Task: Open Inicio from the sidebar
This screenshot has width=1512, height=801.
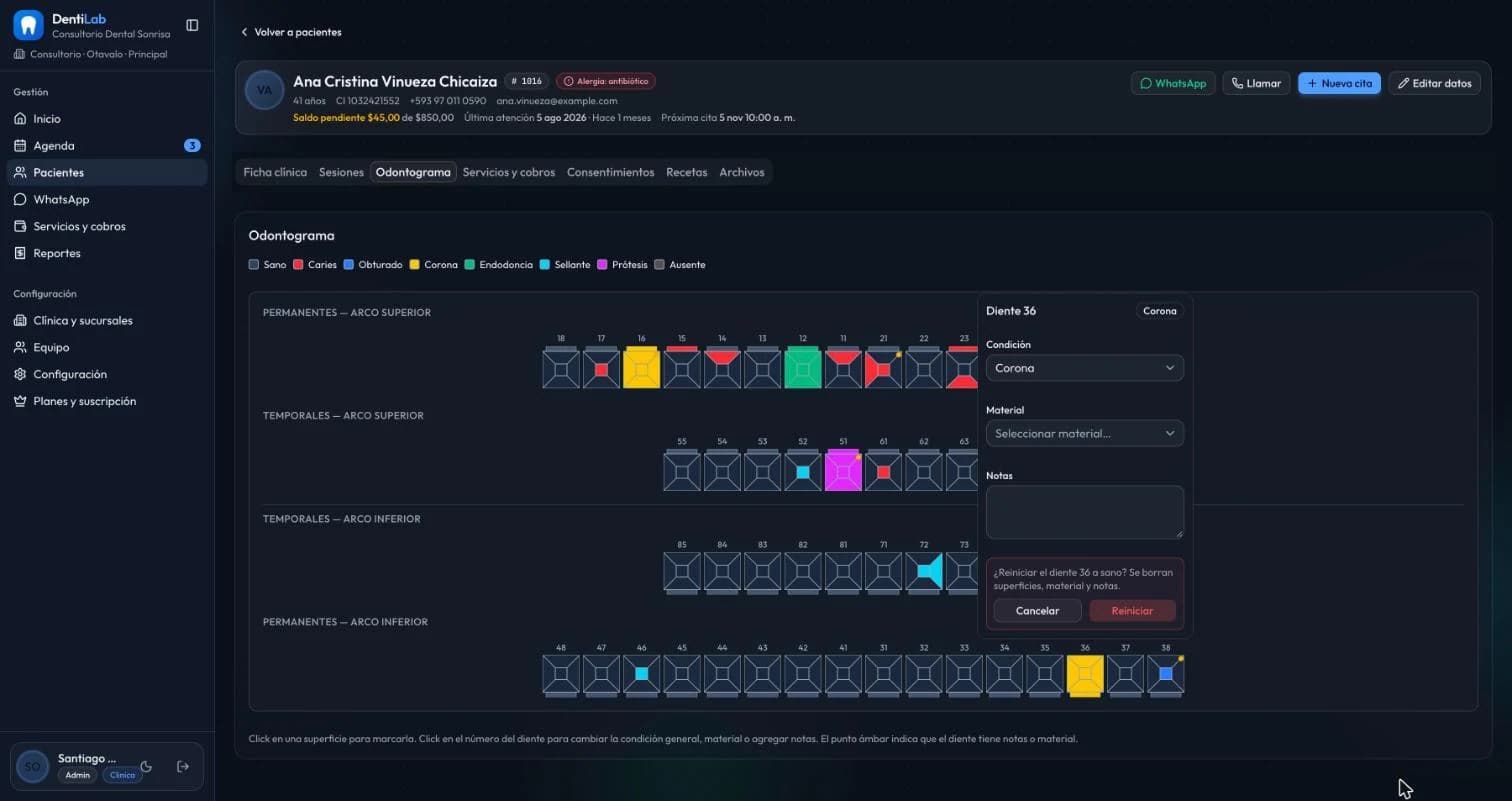Action: tap(107, 118)
